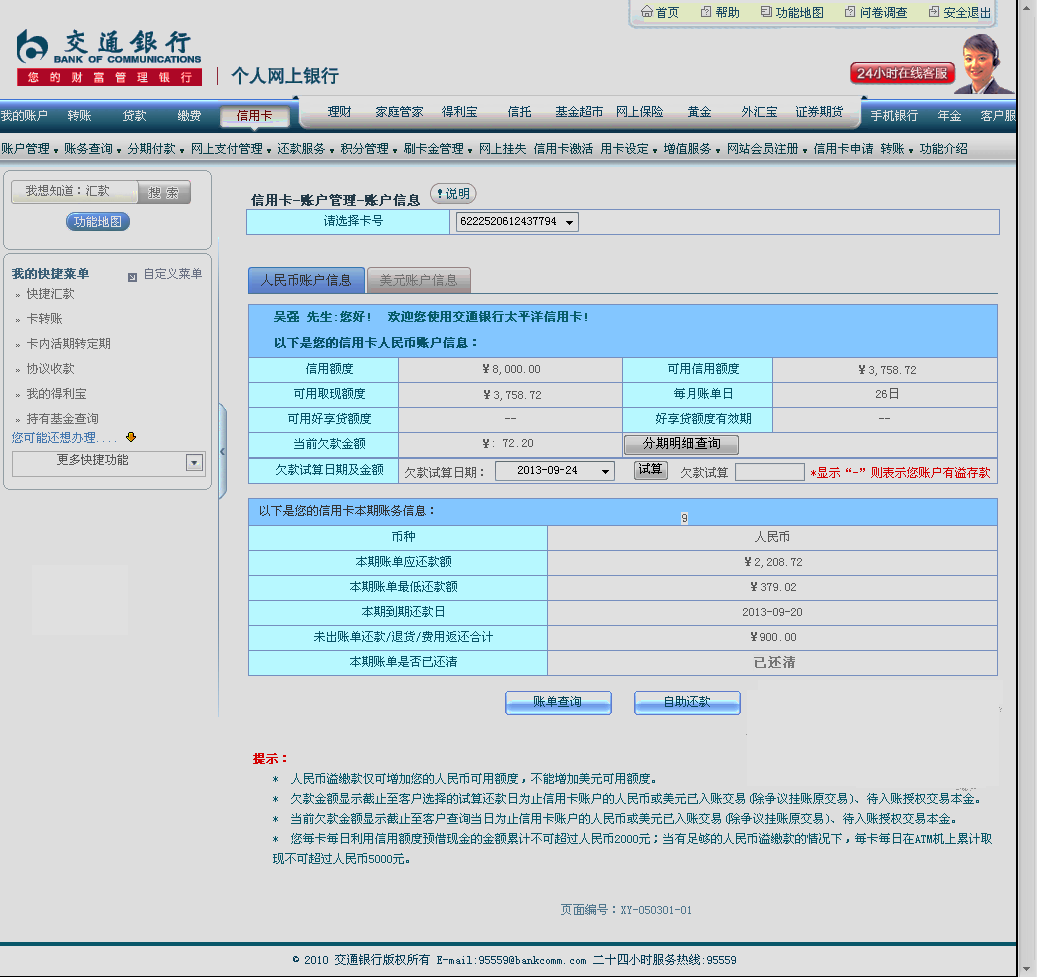
Task: Open the 问卷调查 survey icon
Action: [850, 12]
